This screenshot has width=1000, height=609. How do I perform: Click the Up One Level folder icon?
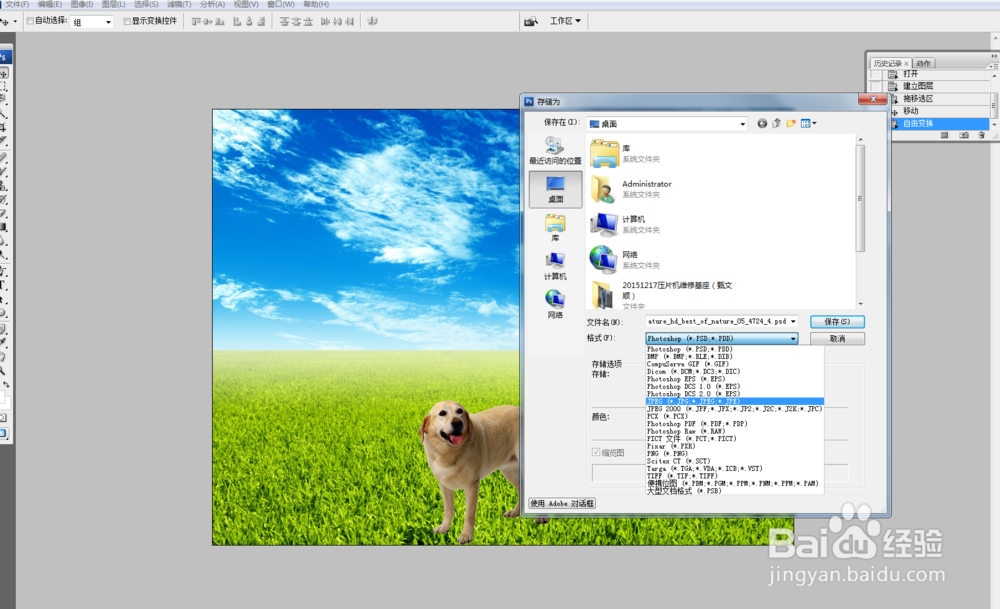pos(776,123)
